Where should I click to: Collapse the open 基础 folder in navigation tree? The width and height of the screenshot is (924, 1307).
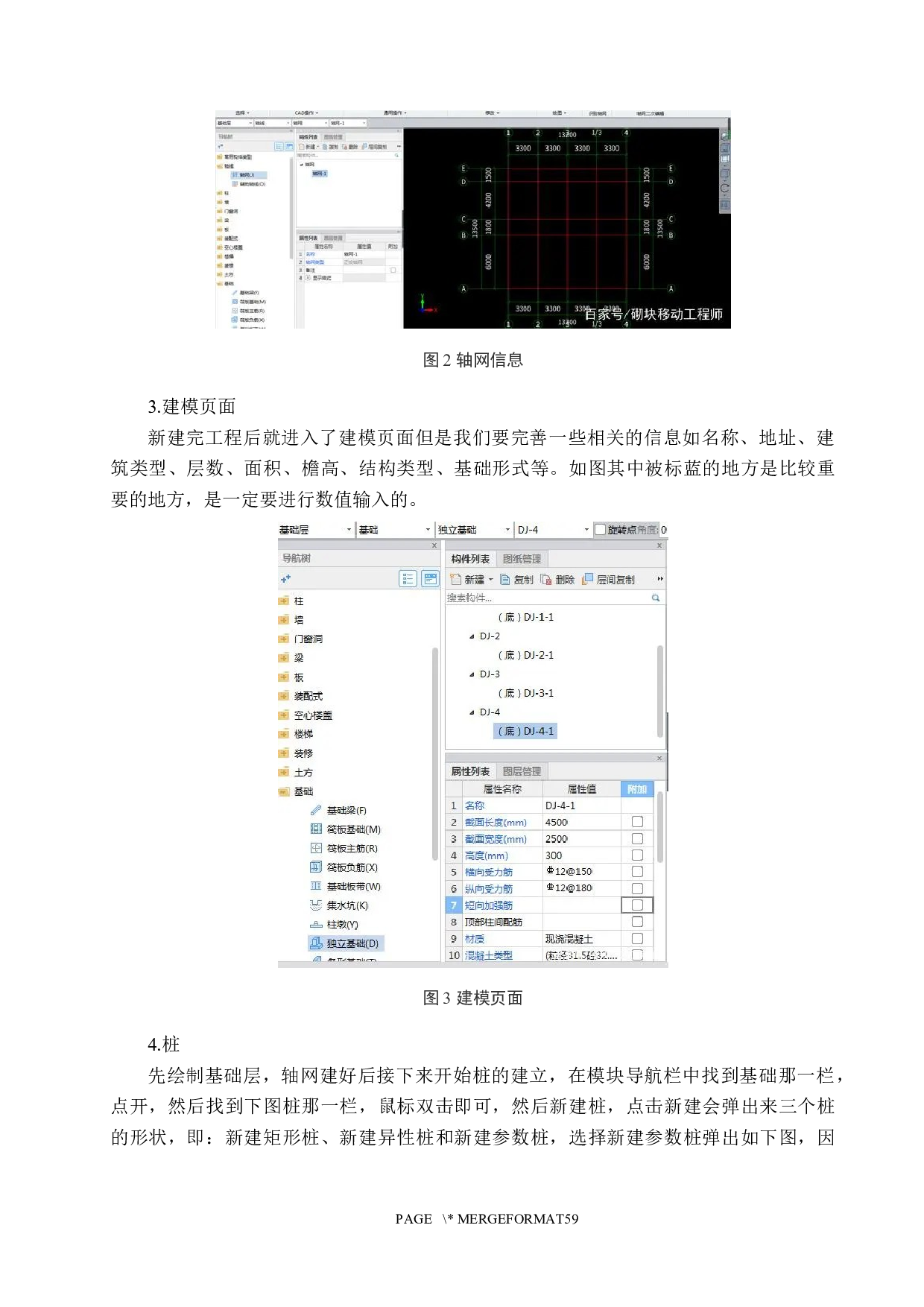pyautogui.click(x=283, y=791)
